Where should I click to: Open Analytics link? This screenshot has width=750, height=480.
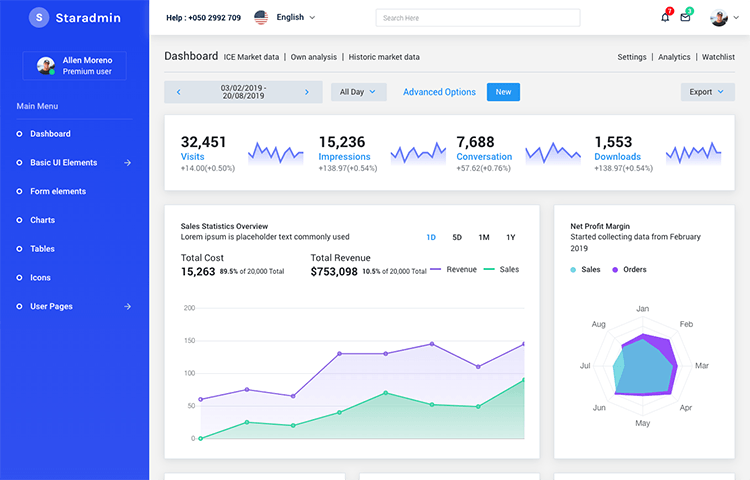tap(674, 57)
